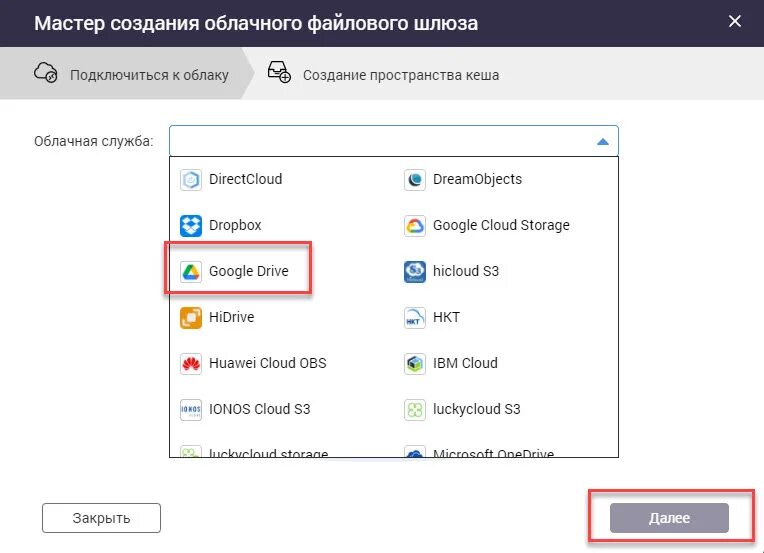
Task: Choose the IBM Cloud icon
Action: click(x=415, y=363)
